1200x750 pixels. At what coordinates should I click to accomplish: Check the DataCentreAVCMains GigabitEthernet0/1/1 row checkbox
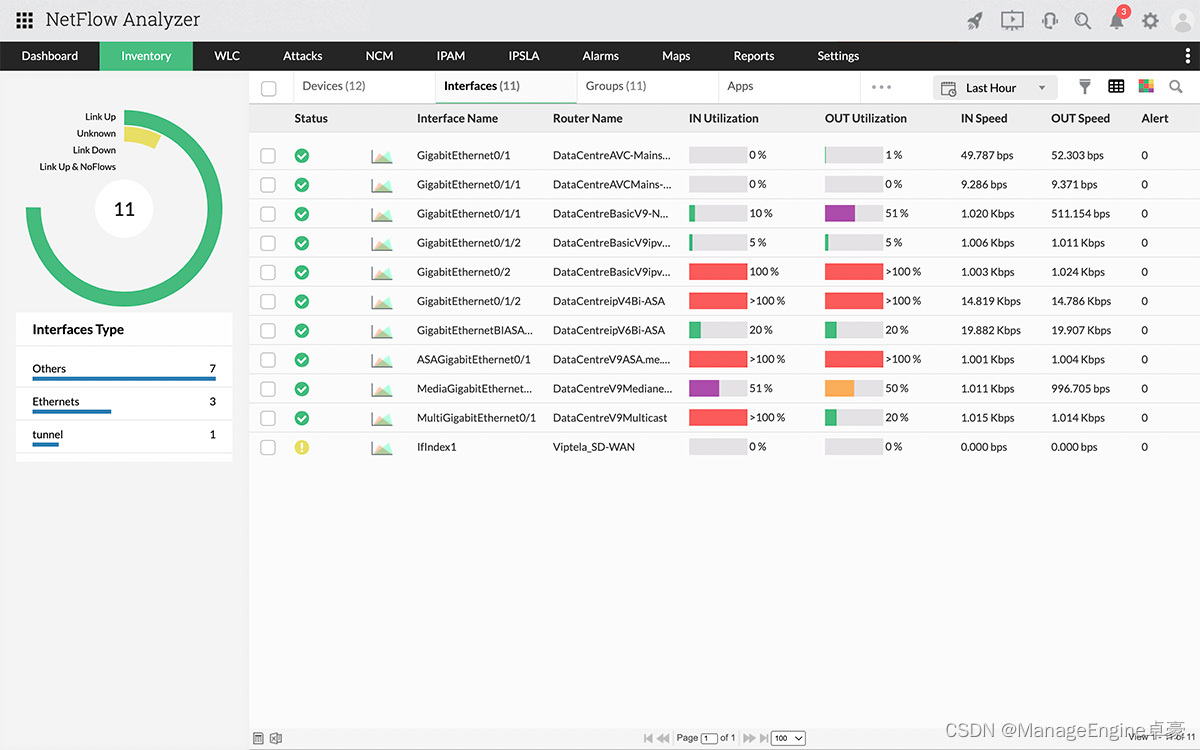(x=268, y=185)
